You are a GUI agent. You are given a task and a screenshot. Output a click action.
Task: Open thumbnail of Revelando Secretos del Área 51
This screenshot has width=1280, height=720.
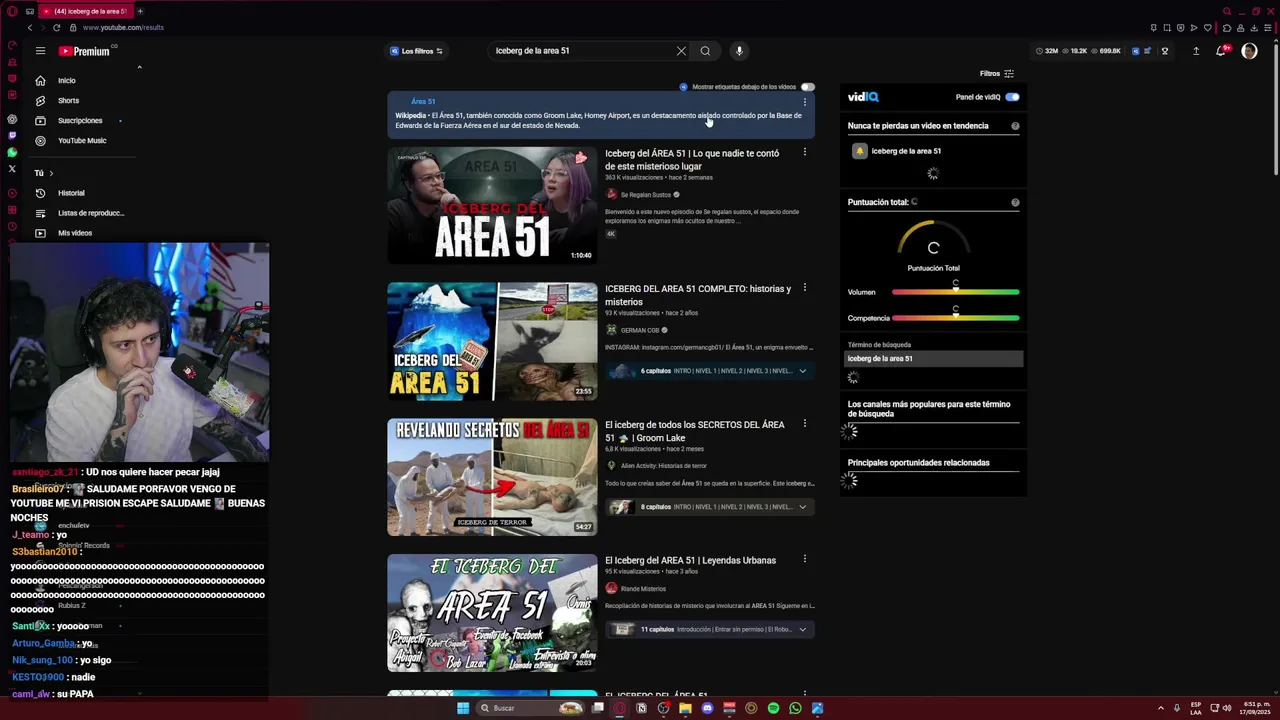coord(492,477)
